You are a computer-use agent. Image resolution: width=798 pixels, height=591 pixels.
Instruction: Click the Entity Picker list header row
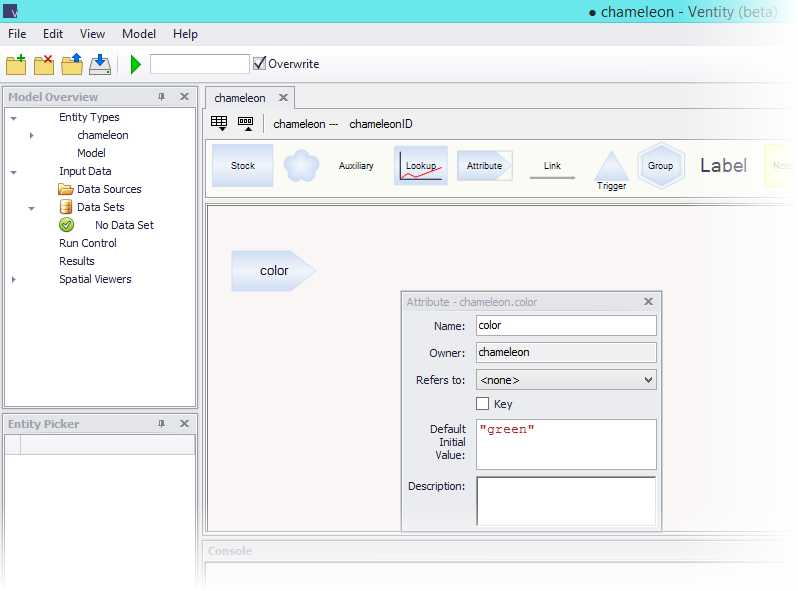tap(100, 444)
